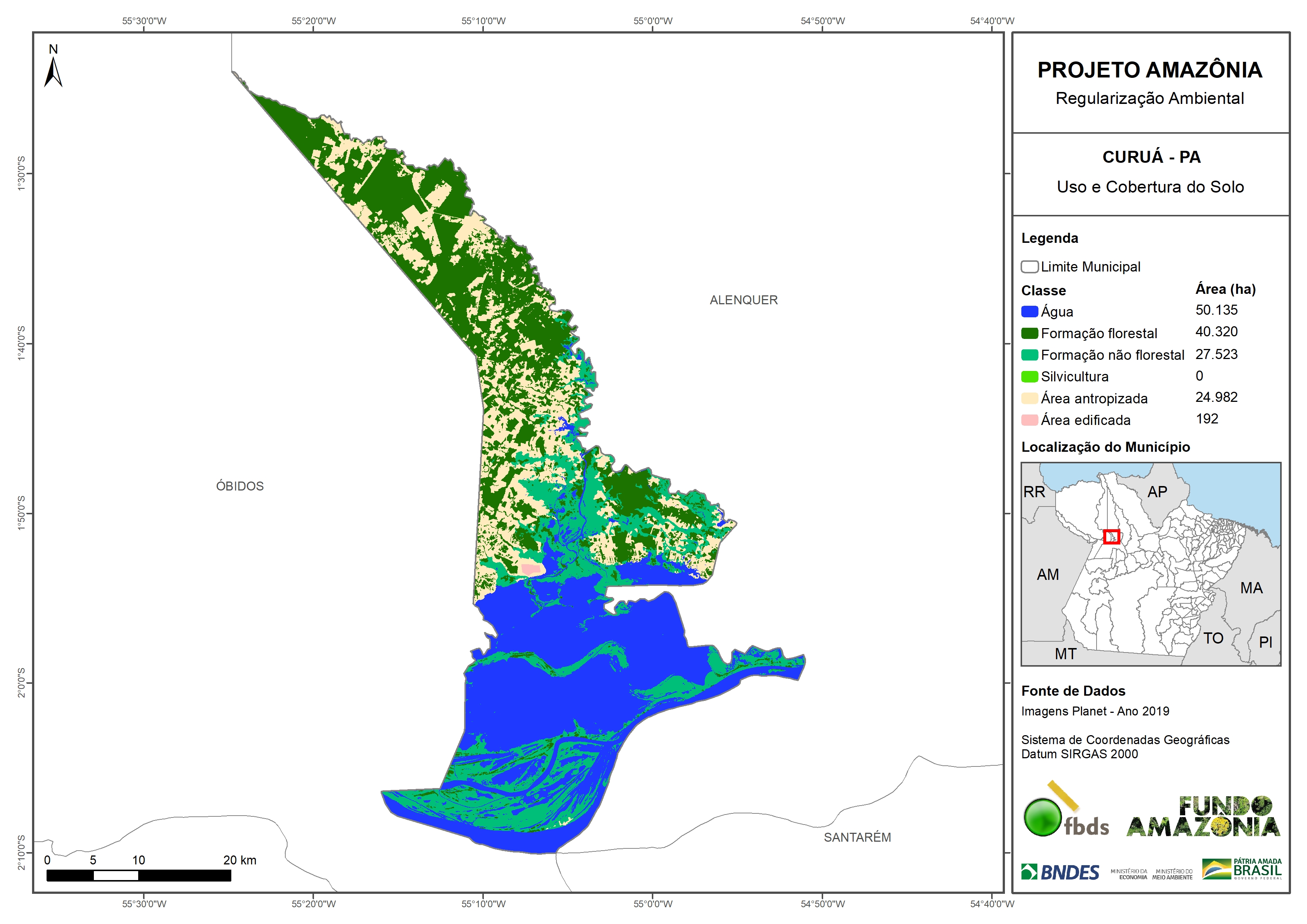
Task: Click the BNDES logo
Action: pos(1060,872)
